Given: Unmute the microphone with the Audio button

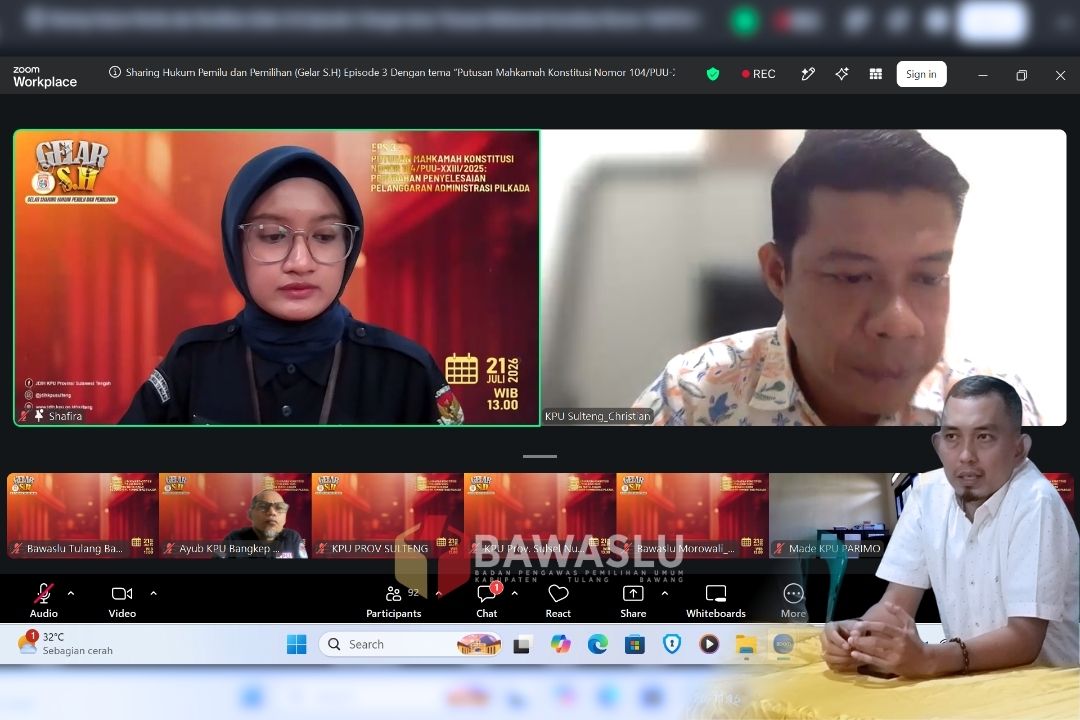Looking at the screenshot, I should [43, 600].
